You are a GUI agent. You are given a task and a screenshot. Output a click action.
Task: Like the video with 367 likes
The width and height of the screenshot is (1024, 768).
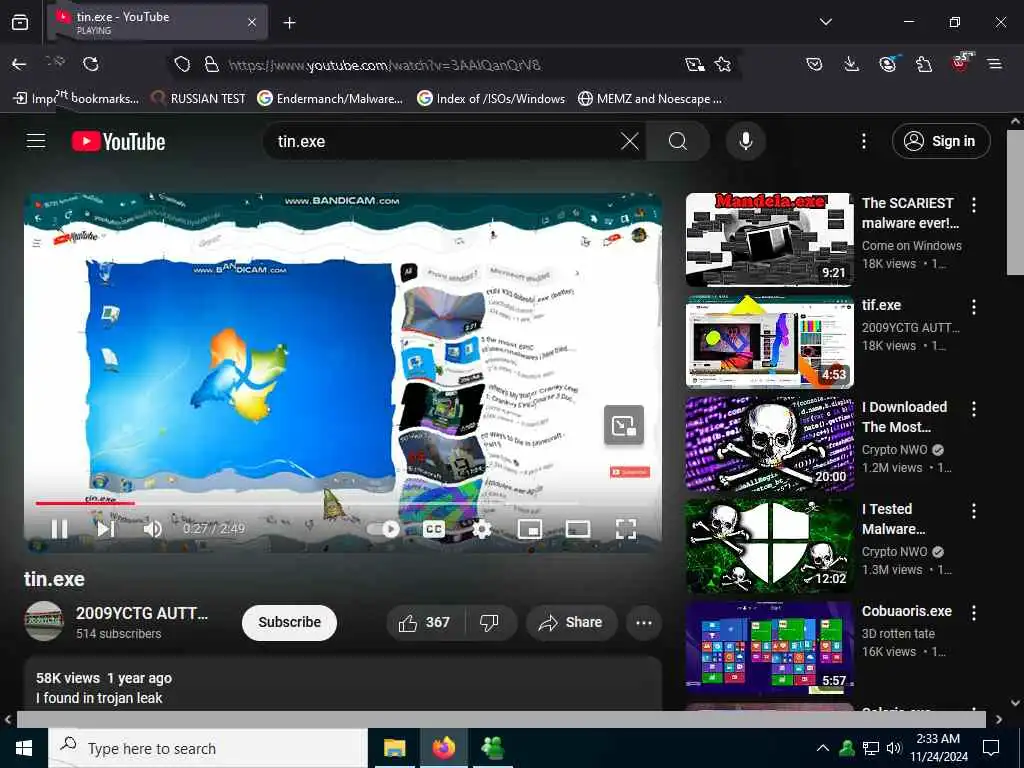(x=426, y=622)
